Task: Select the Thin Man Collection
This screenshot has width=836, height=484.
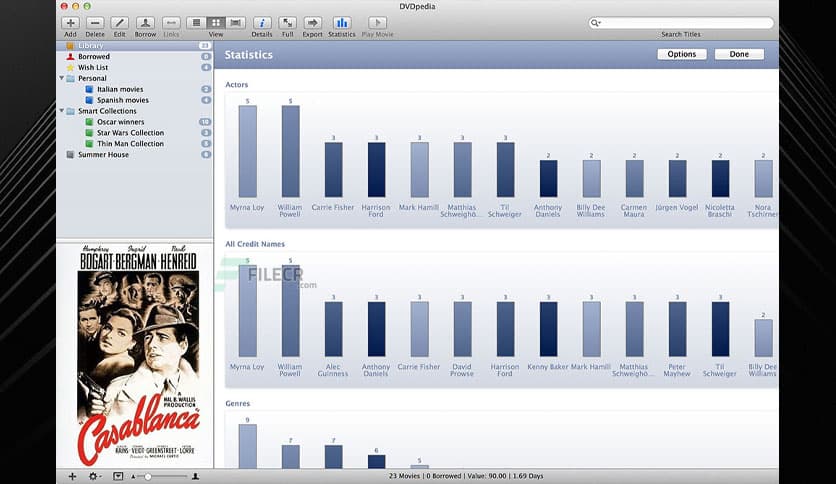Action: [134, 144]
